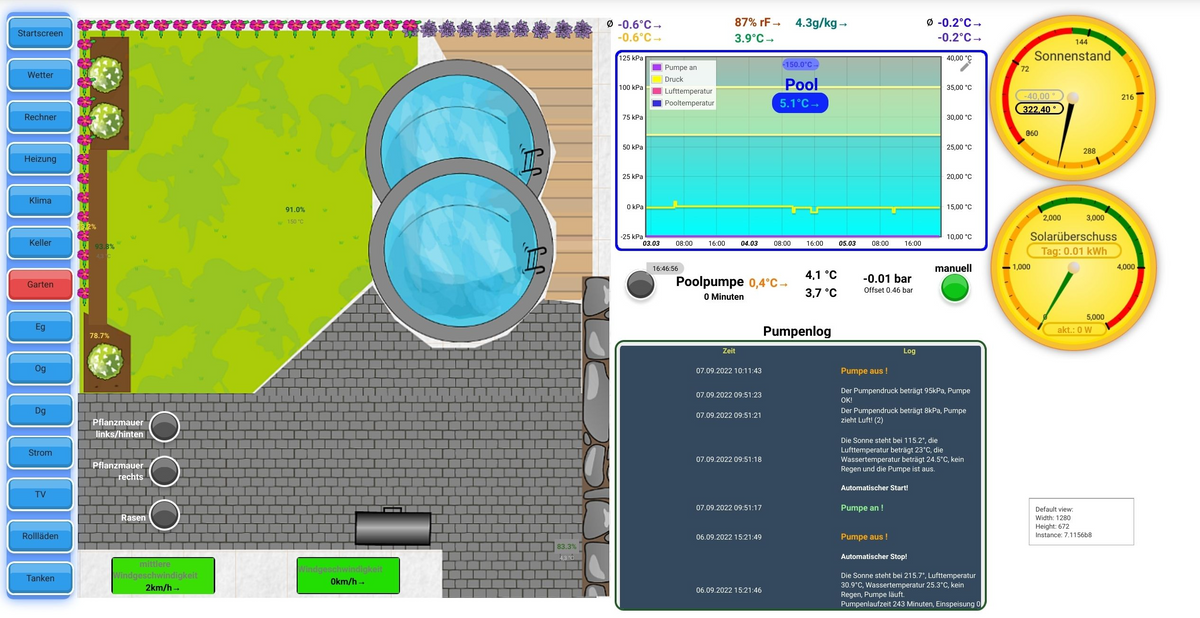Open the Rollläden view

[41, 536]
